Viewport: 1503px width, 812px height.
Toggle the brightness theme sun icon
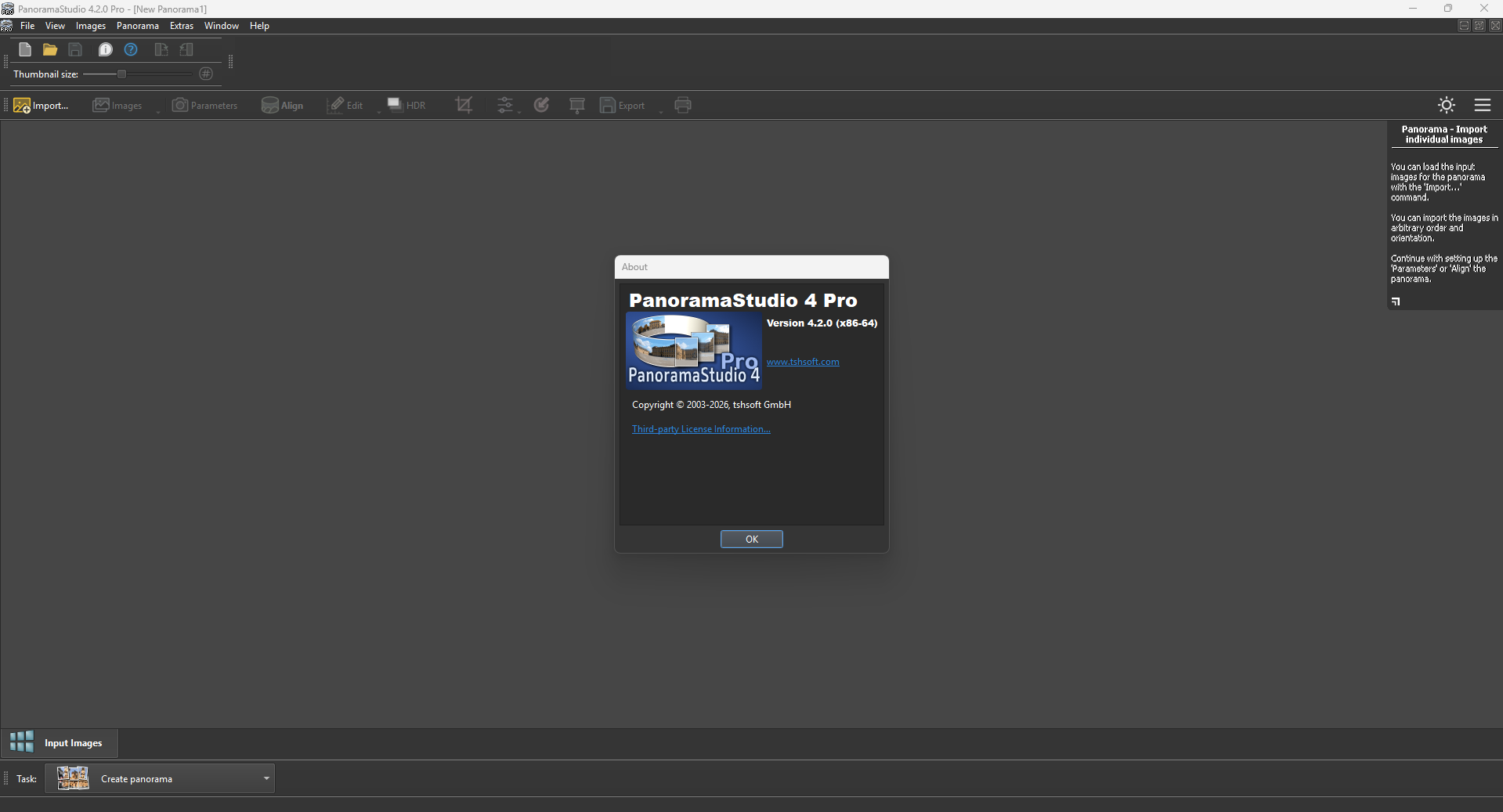[1447, 105]
